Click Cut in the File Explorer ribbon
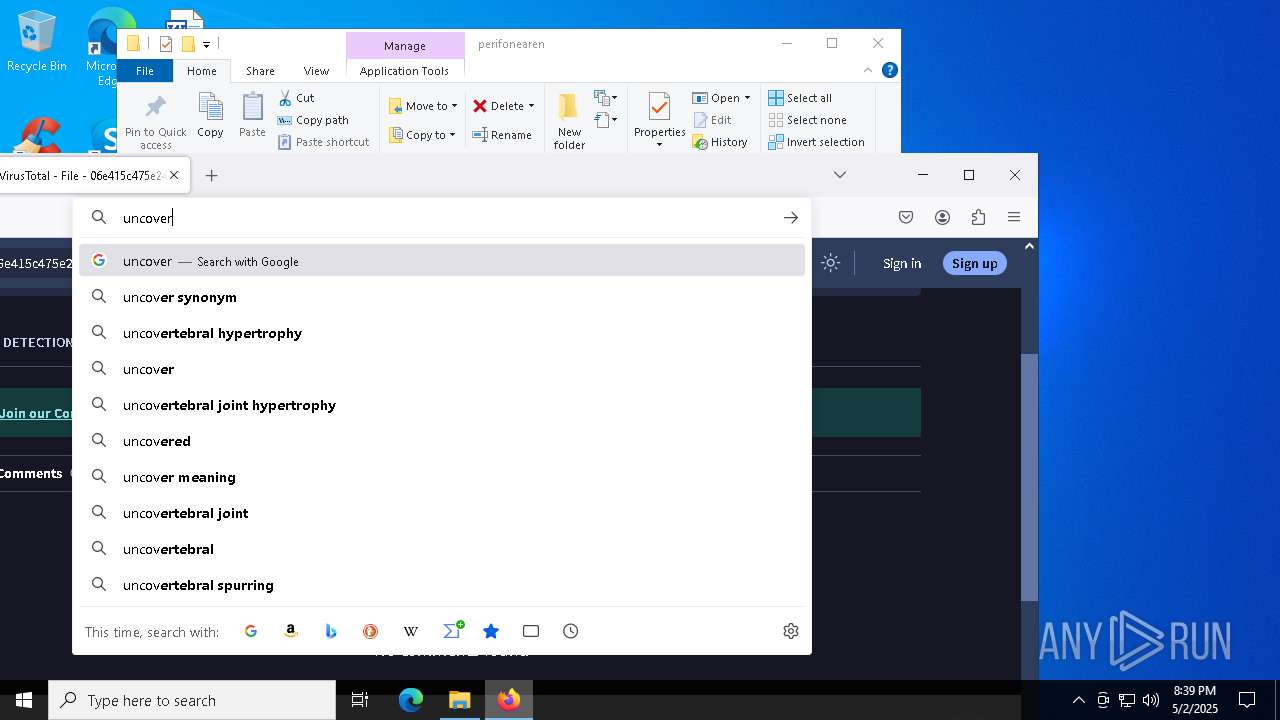This screenshot has width=1280, height=720. pyautogui.click(x=296, y=97)
